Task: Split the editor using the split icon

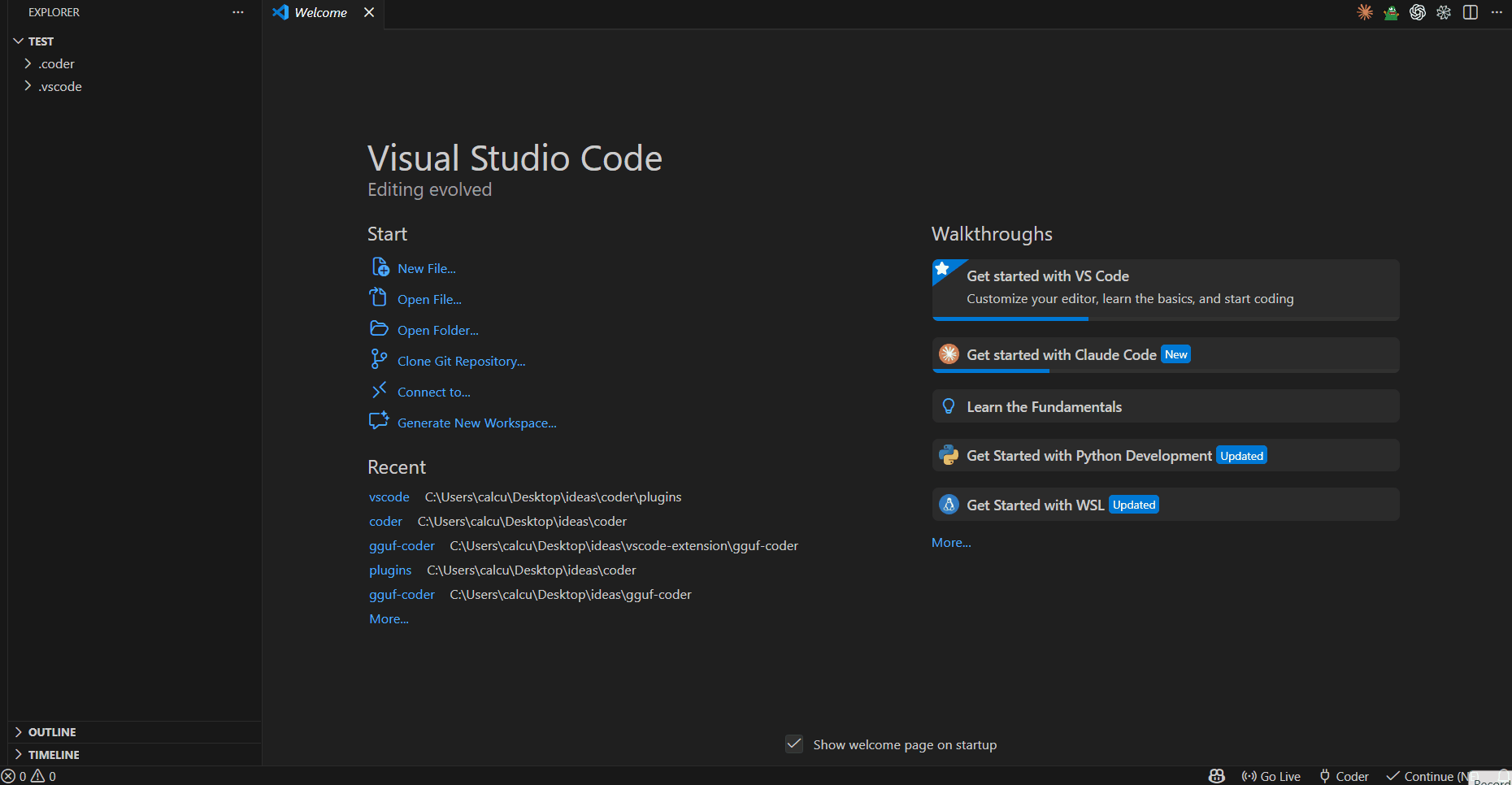Action: coord(1471,12)
